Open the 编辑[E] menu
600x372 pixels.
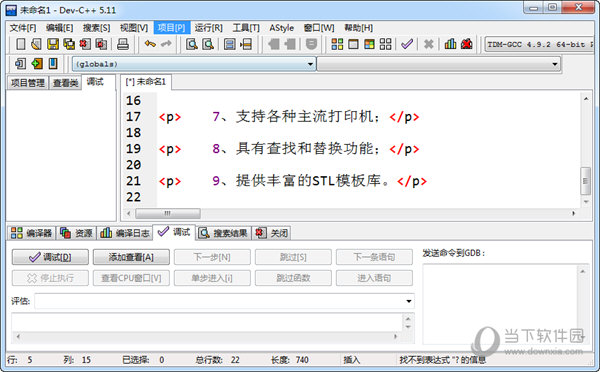[x=59, y=28]
